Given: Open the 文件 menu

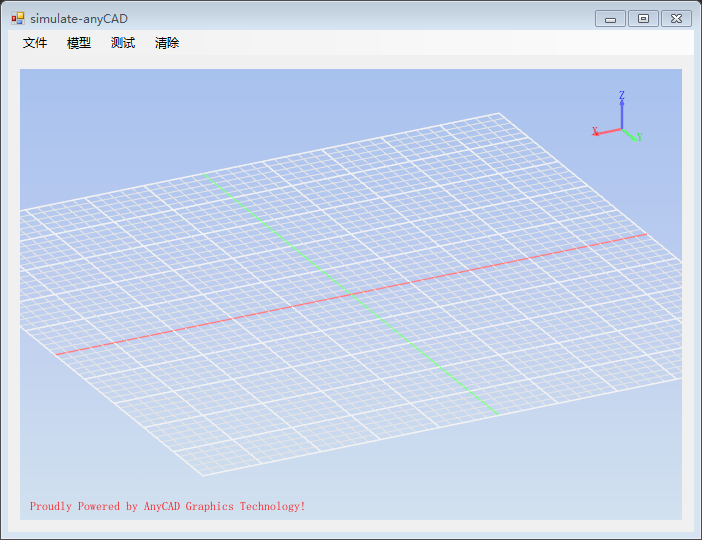Looking at the screenshot, I should (35, 43).
